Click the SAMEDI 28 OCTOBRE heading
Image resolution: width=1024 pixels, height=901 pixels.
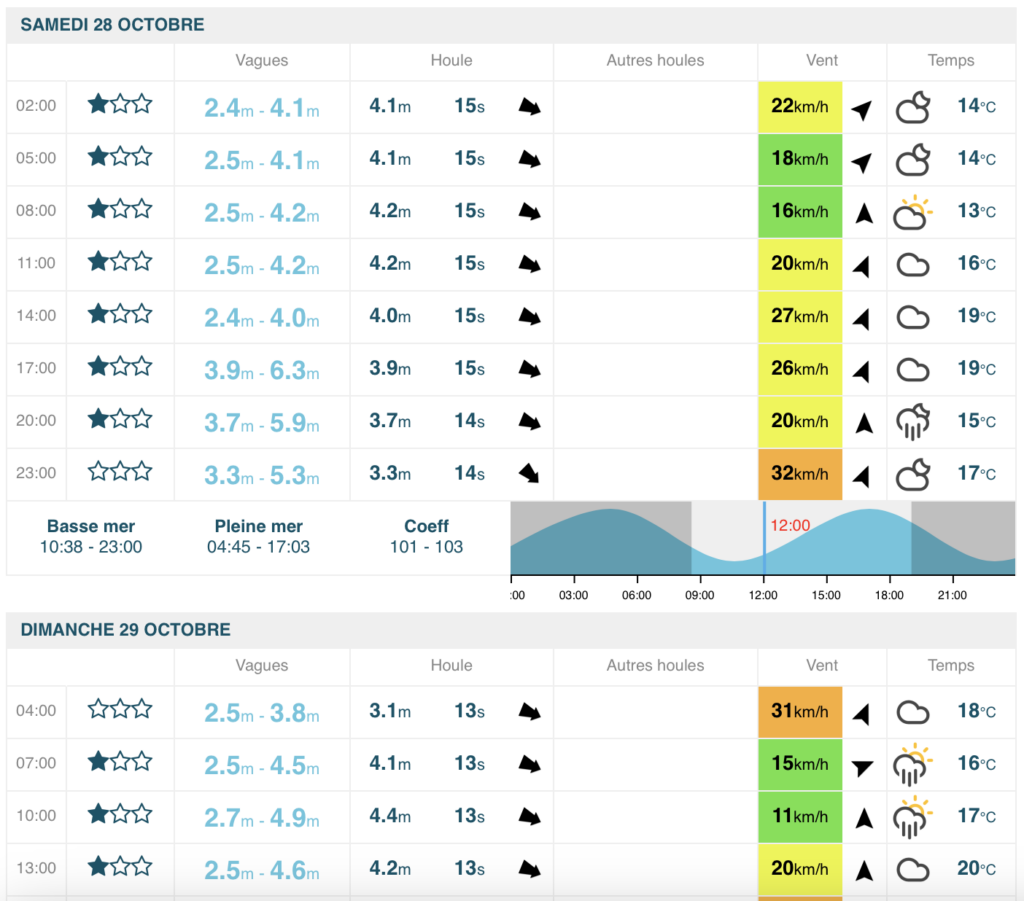pyautogui.click(x=112, y=25)
